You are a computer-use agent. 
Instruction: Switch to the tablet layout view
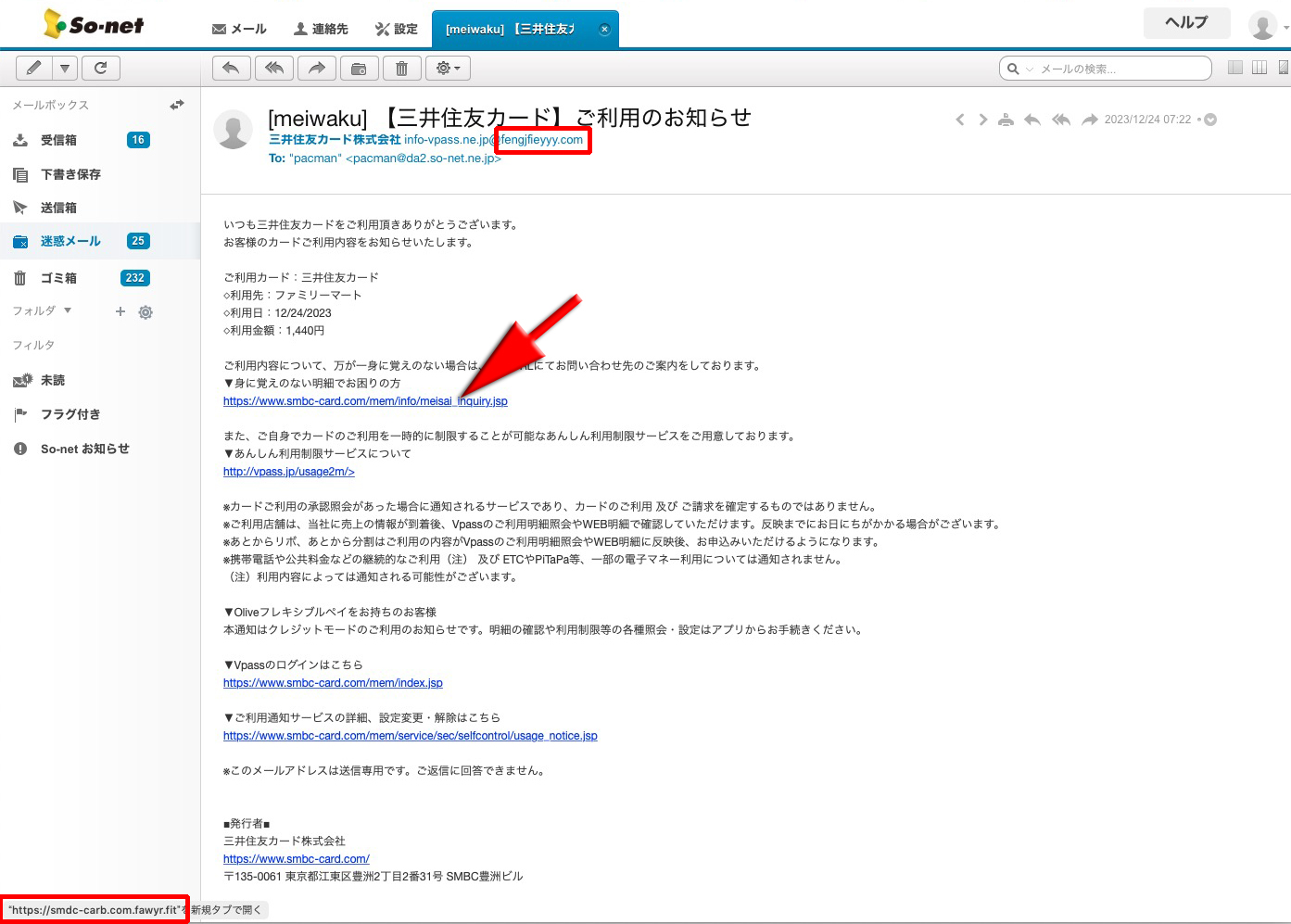(1284, 68)
